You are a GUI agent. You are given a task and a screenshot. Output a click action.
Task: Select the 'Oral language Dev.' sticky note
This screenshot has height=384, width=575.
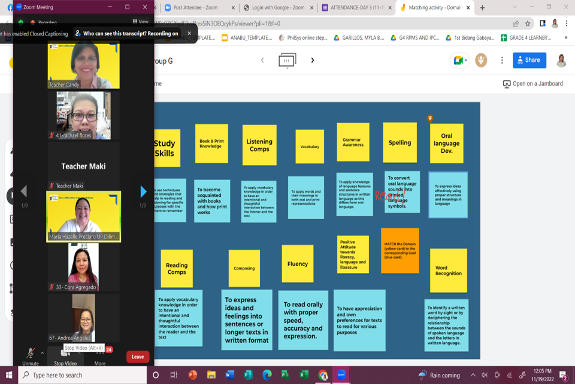coord(446,143)
